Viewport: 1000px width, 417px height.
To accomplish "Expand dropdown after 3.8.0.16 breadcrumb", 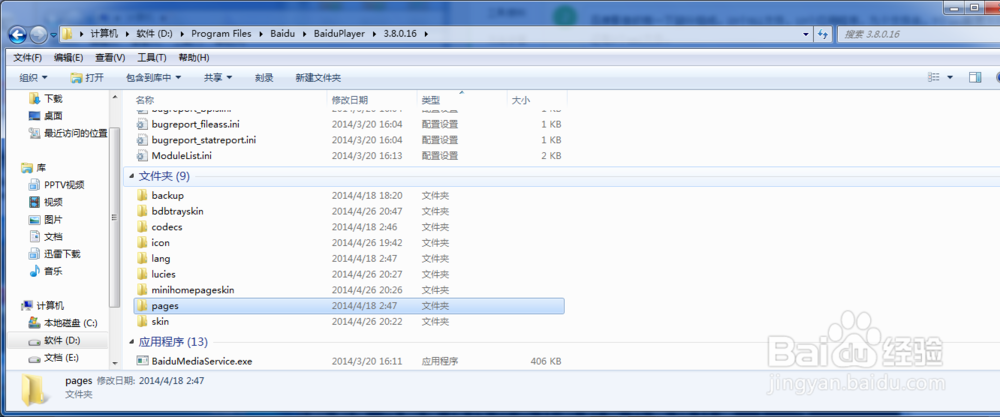I will click(x=426, y=34).
